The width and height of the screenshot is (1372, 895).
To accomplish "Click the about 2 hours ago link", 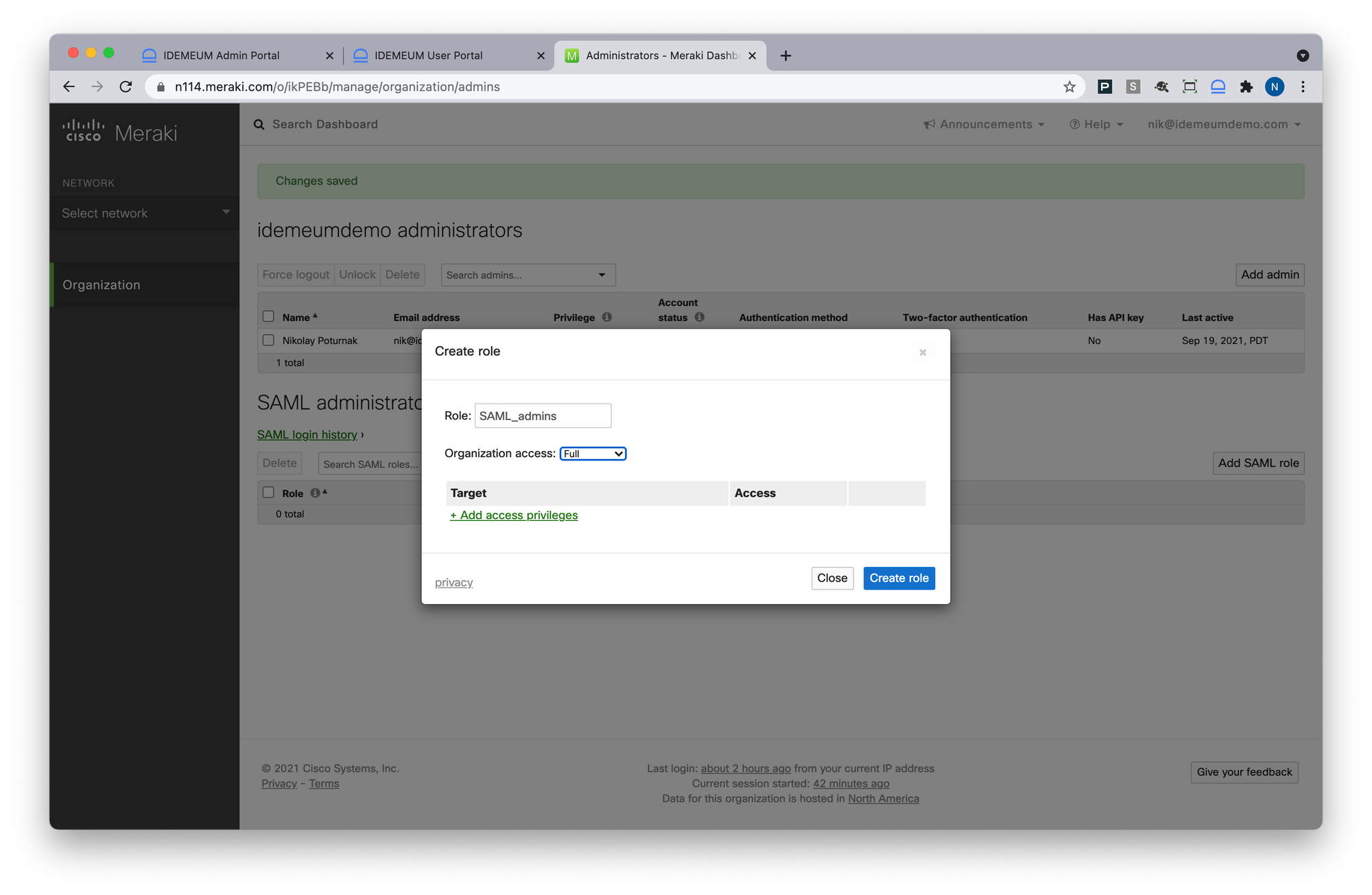I will pos(746,768).
